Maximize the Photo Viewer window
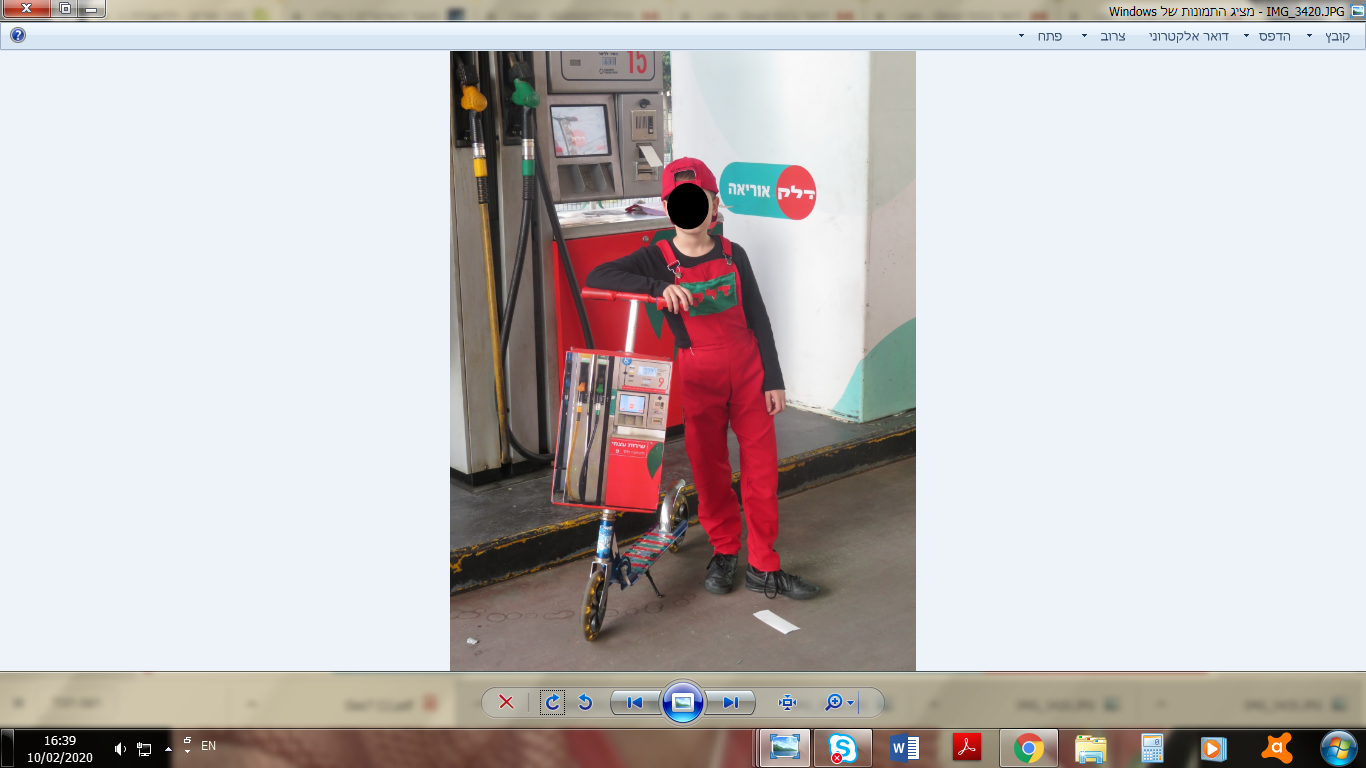 [x=65, y=9]
